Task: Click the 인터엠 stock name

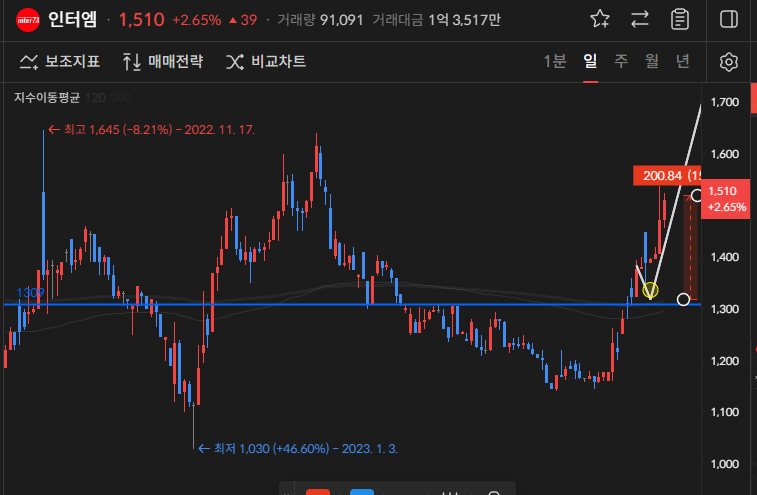Action: pyautogui.click(x=73, y=20)
